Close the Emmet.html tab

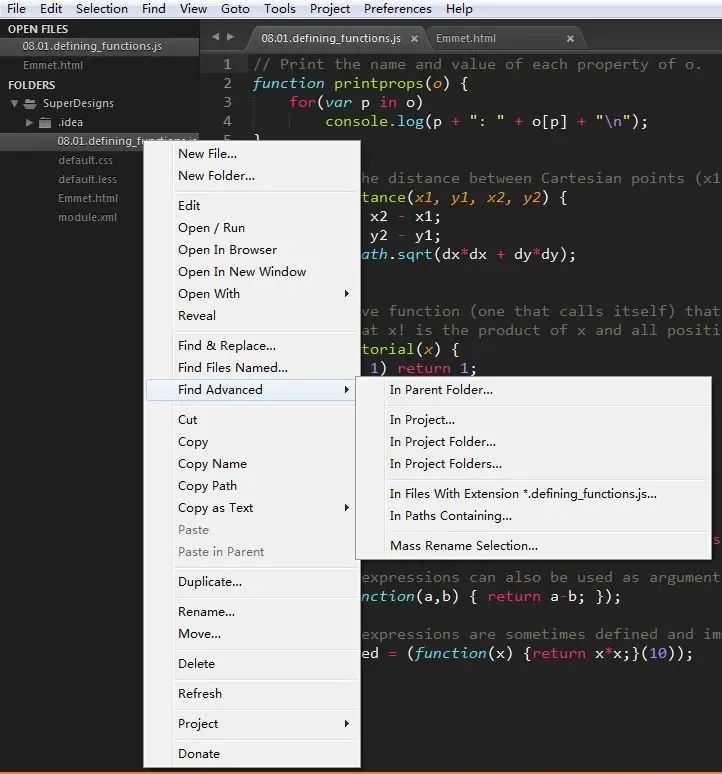[x=570, y=39]
